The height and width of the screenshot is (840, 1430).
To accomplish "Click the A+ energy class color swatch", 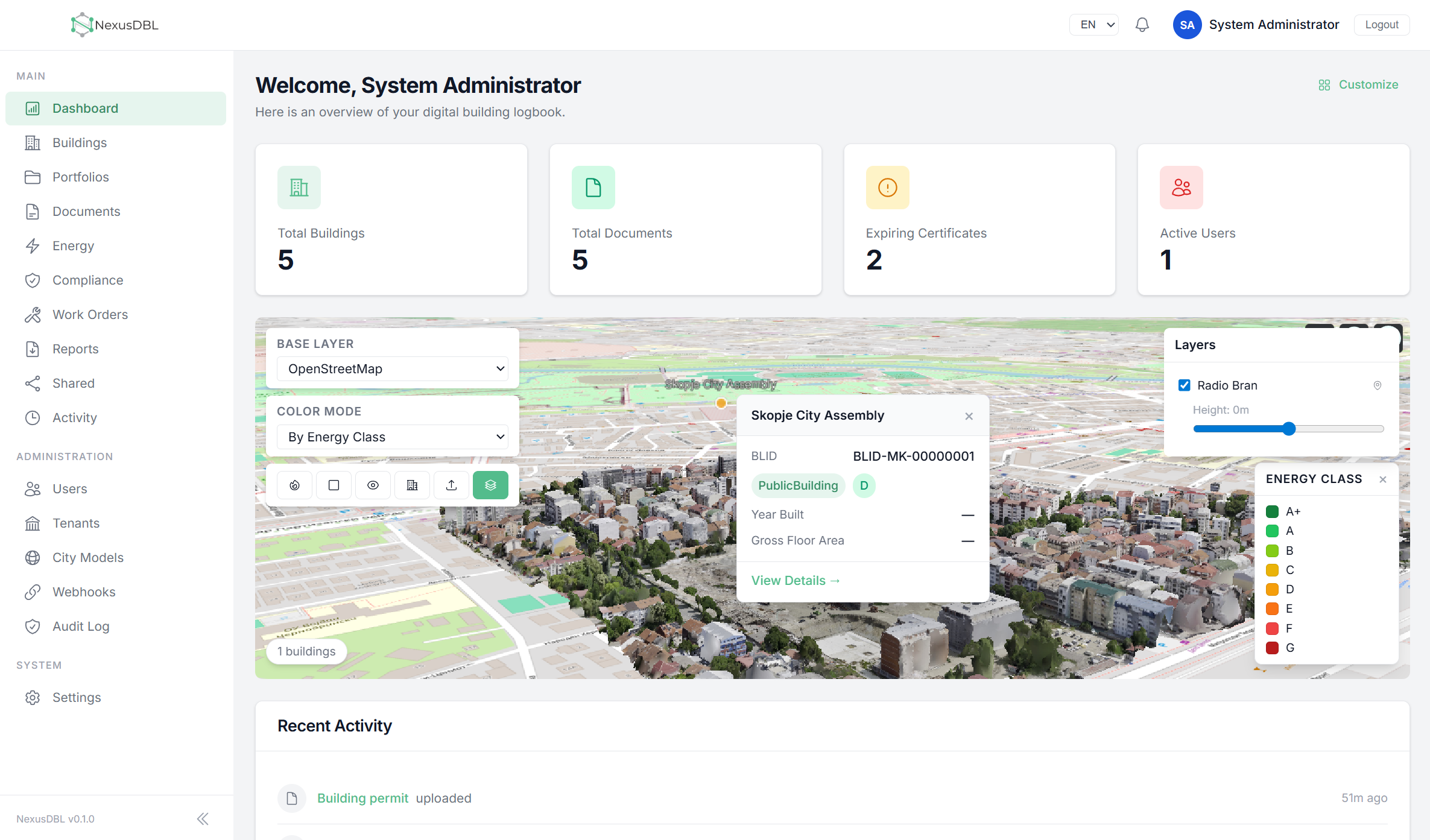I will tap(1273, 512).
